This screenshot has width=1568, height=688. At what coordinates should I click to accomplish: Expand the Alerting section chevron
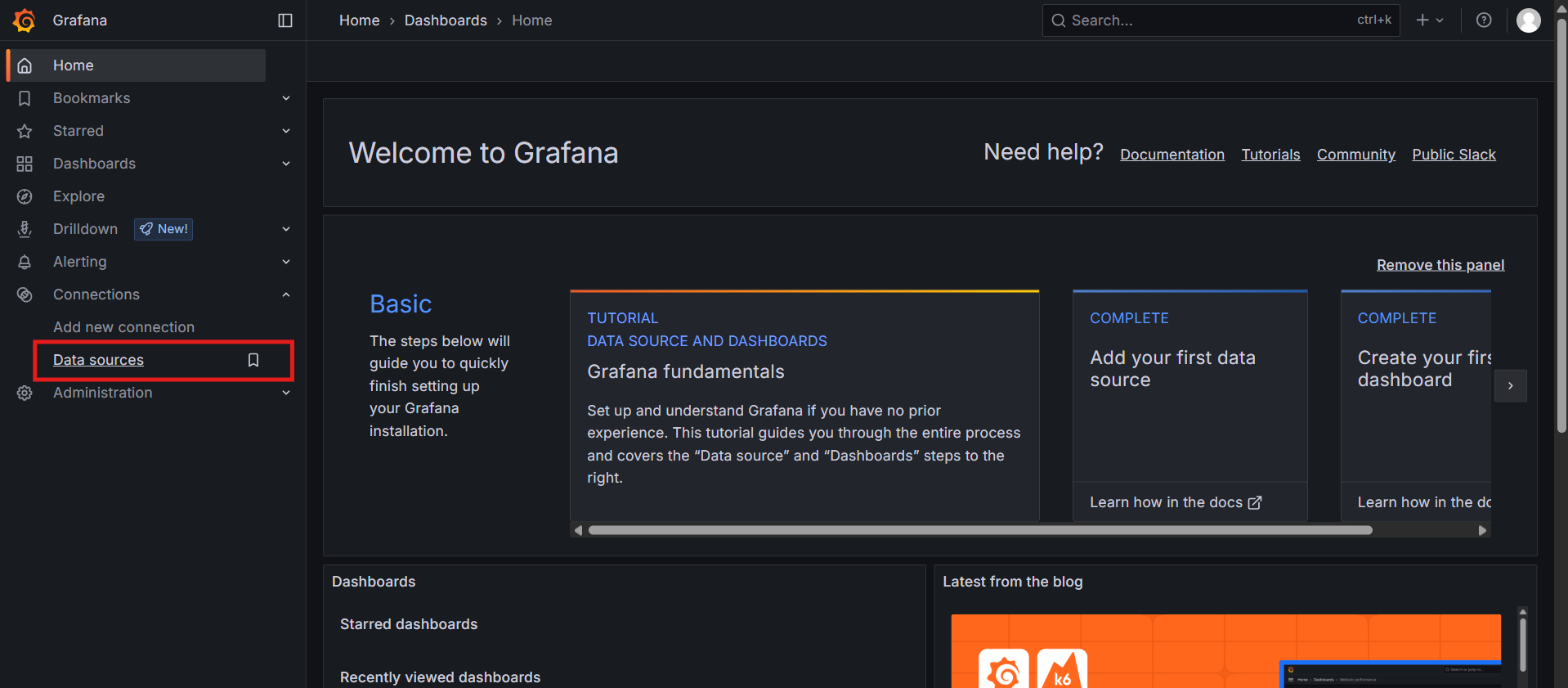coord(286,262)
